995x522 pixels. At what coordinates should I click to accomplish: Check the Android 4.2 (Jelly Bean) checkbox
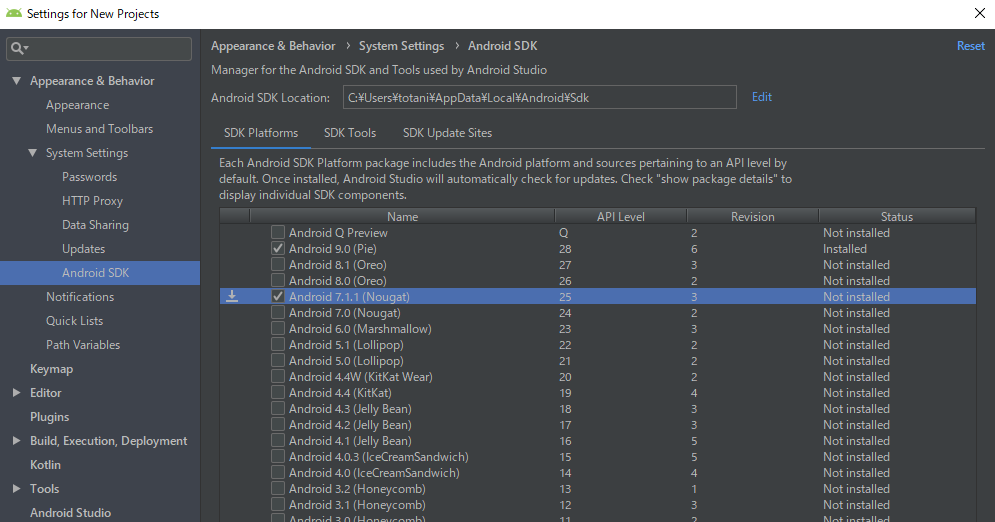(277, 424)
